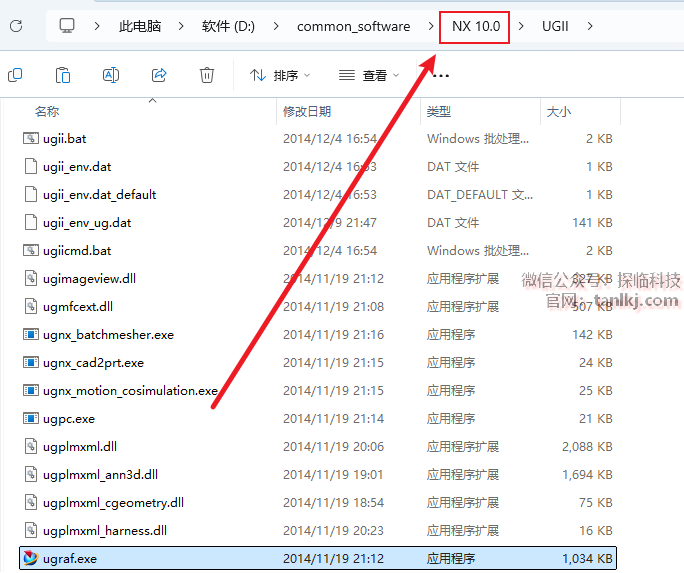Select the file name ugnx_cad2prt.exe
Screen dimensions: 684x573
(93, 363)
